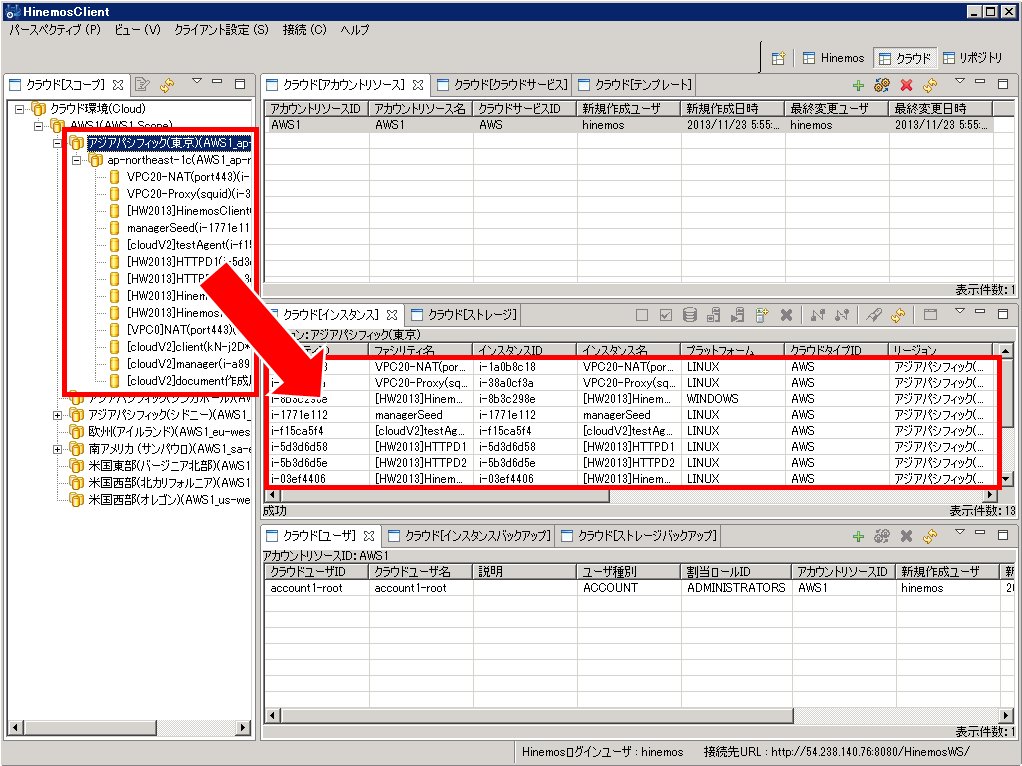Select 米国西部(オレゴン) in the scope tree
This screenshot has width=1022, height=766.
pyautogui.click(x=160, y=500)
